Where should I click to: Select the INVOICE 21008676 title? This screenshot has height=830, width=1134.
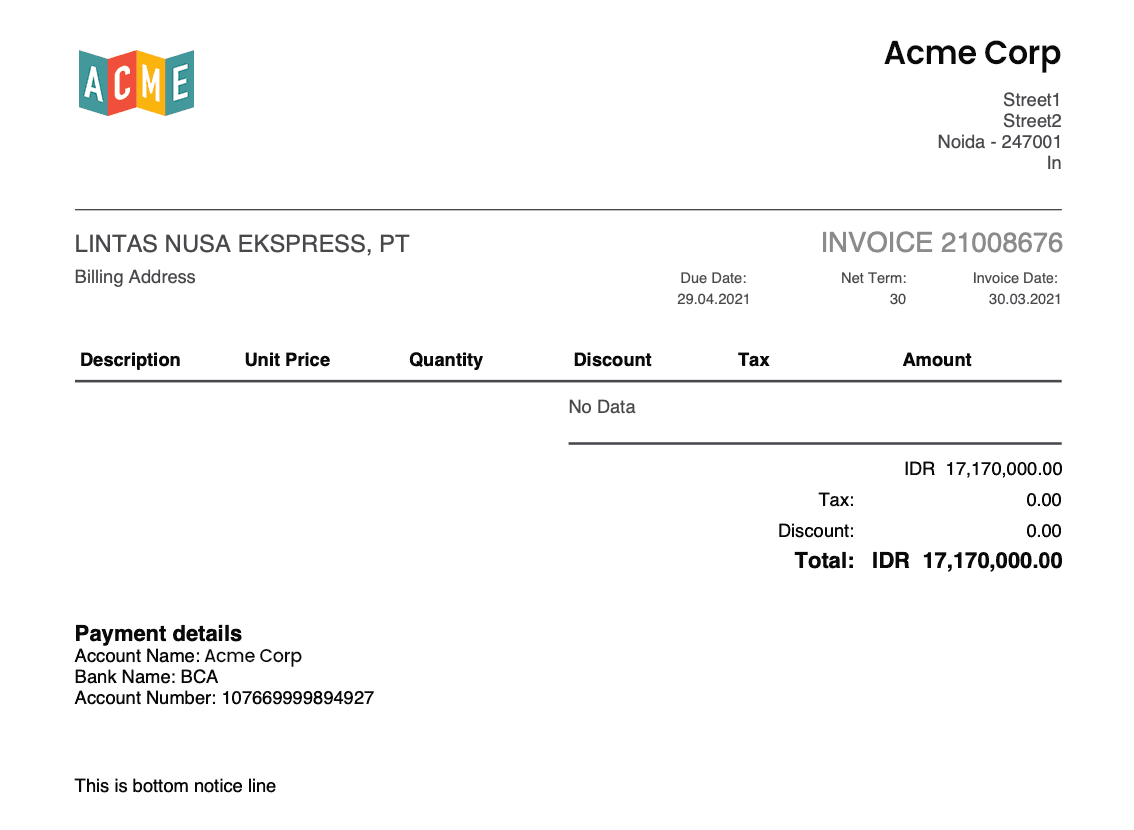click(x=941, y=243)
